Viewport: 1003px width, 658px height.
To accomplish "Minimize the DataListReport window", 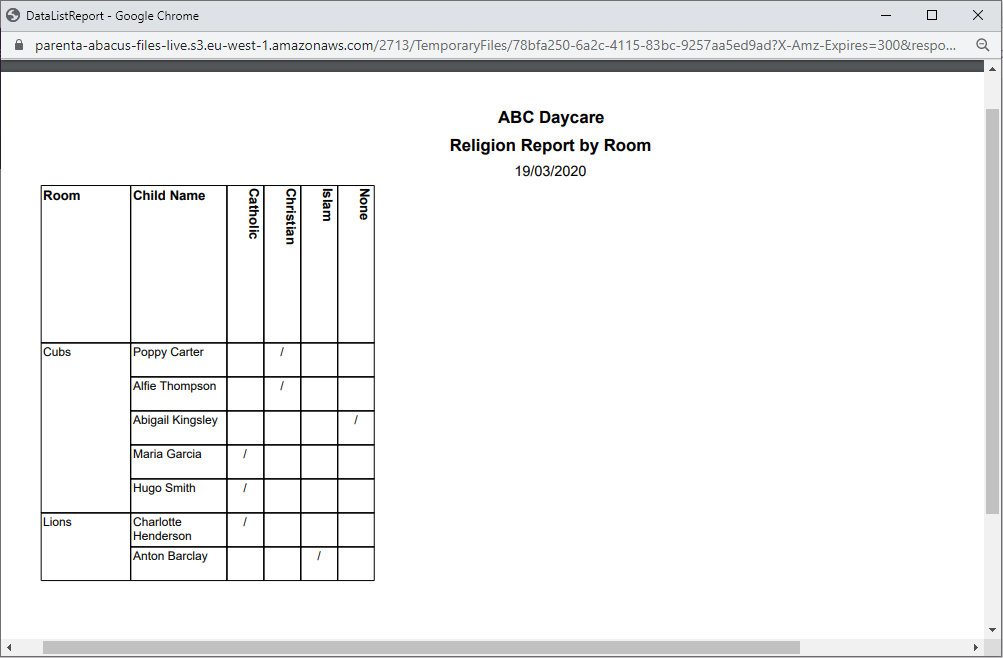I will 886,15.
